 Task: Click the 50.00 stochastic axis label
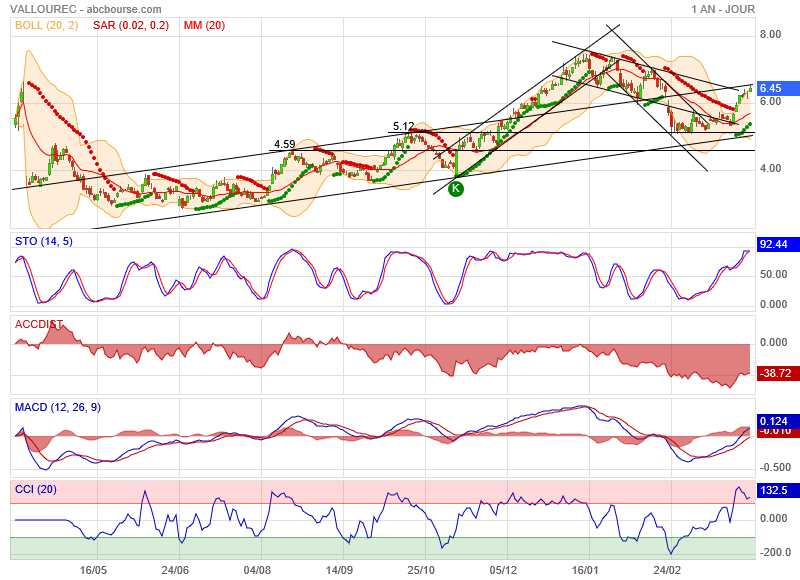click(773, 274)
